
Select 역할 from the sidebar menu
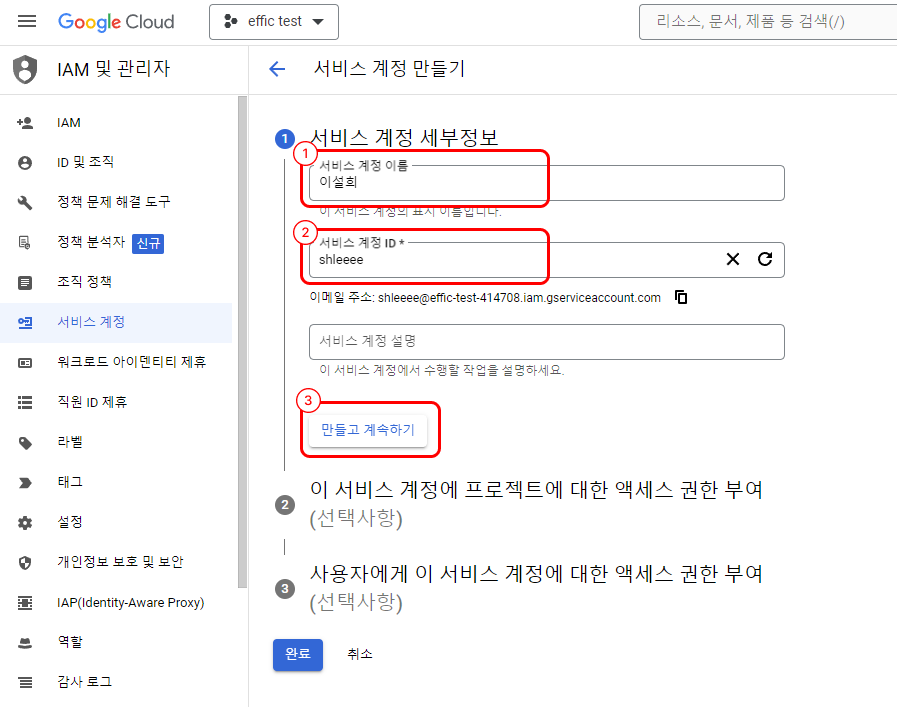[70, 642]
